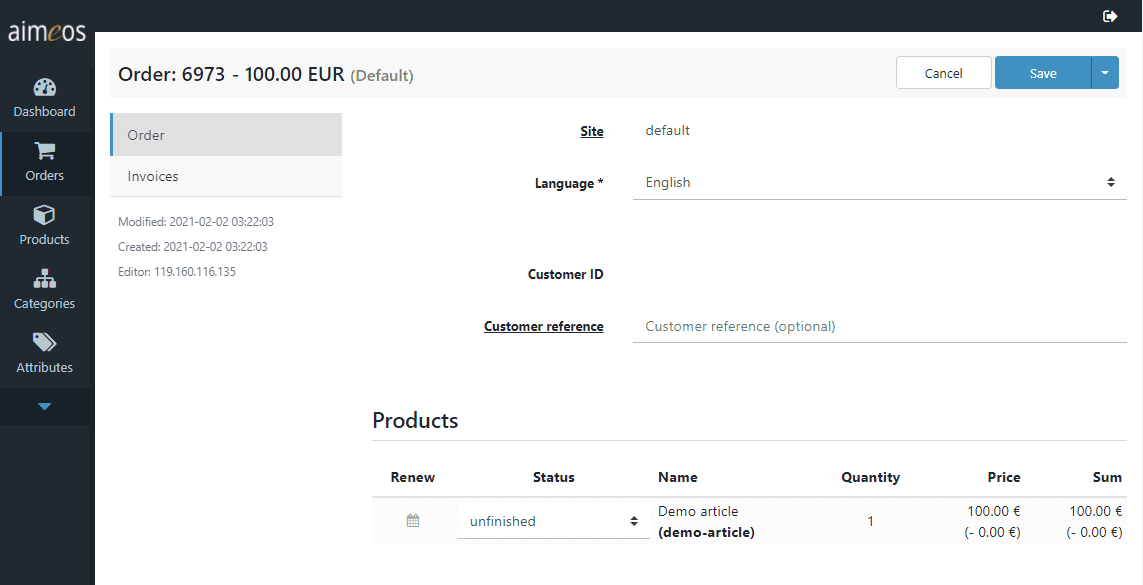Open Attributes via the tags icon
This screenshot has height=585, width=1143.
pos(44,344)
